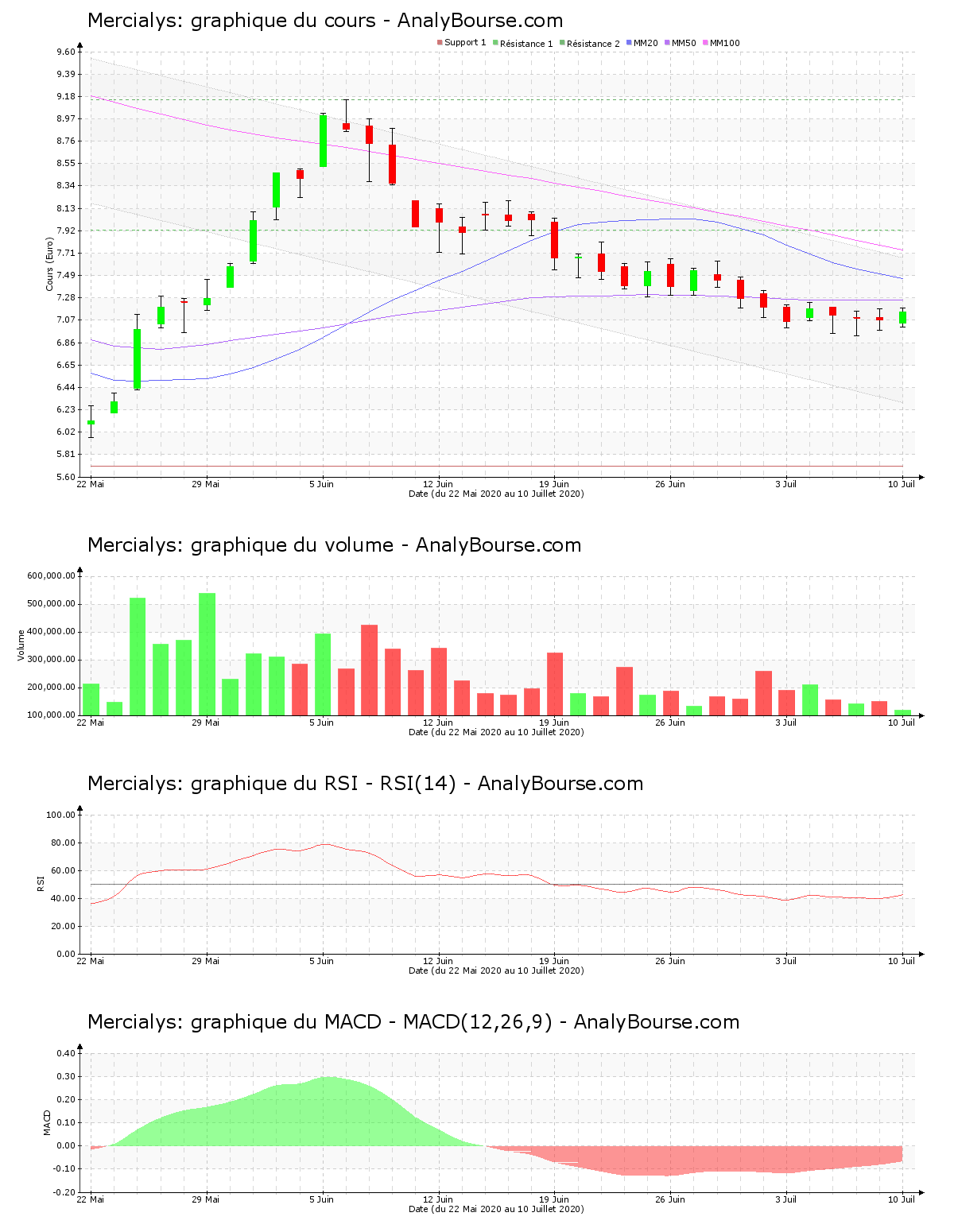The image size is (954, 1232).
Task: Select the Résistance 2 legend label
Action: (593, 43)
